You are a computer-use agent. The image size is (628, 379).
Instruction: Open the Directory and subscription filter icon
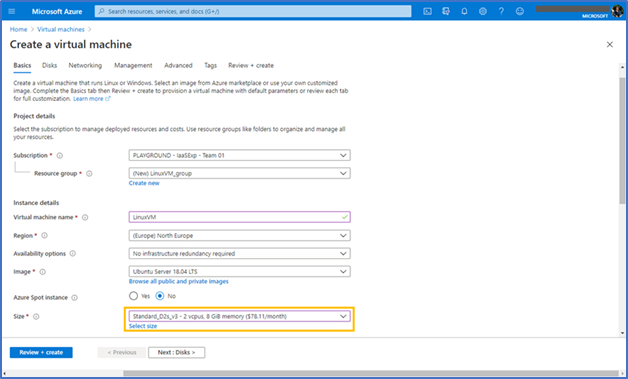446,12
